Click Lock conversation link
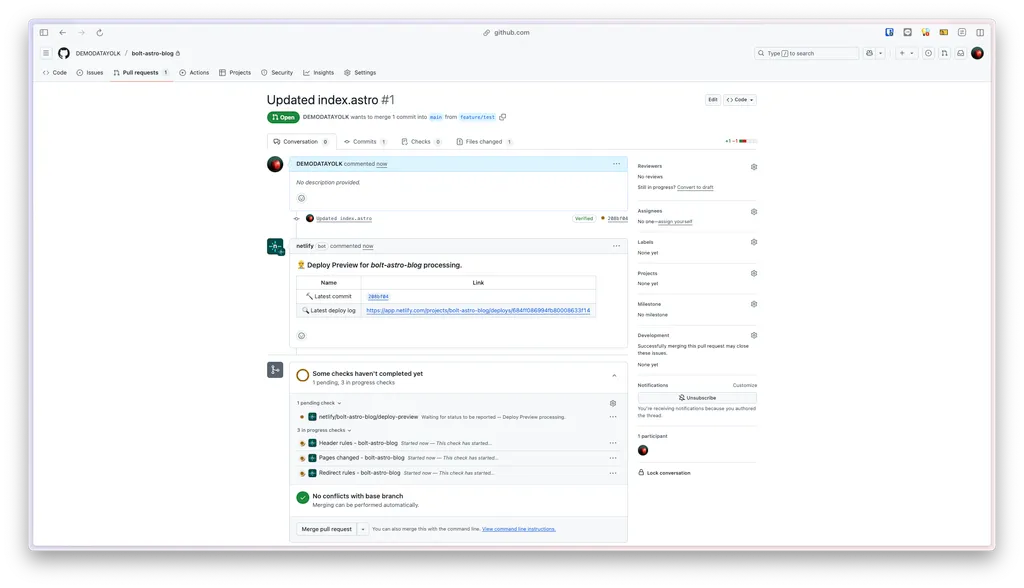 (664, 473)
